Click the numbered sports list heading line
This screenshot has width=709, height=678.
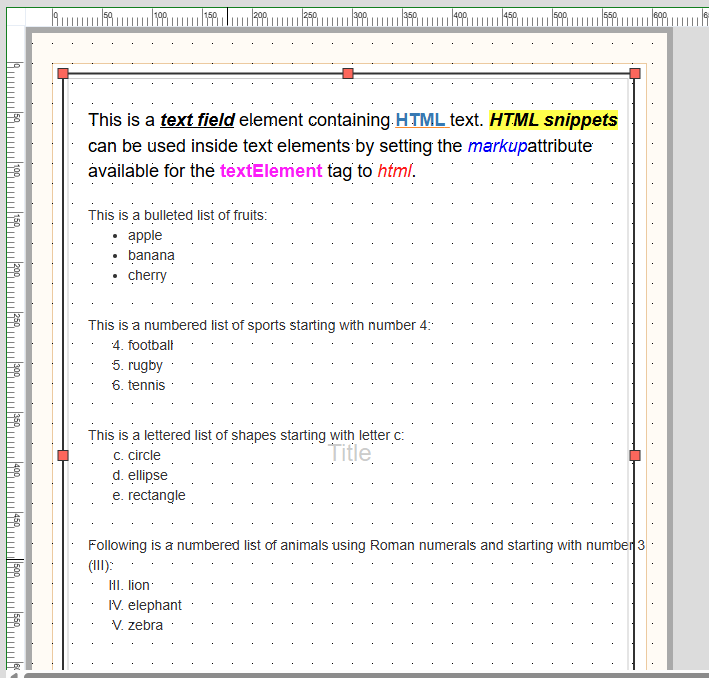259,325
